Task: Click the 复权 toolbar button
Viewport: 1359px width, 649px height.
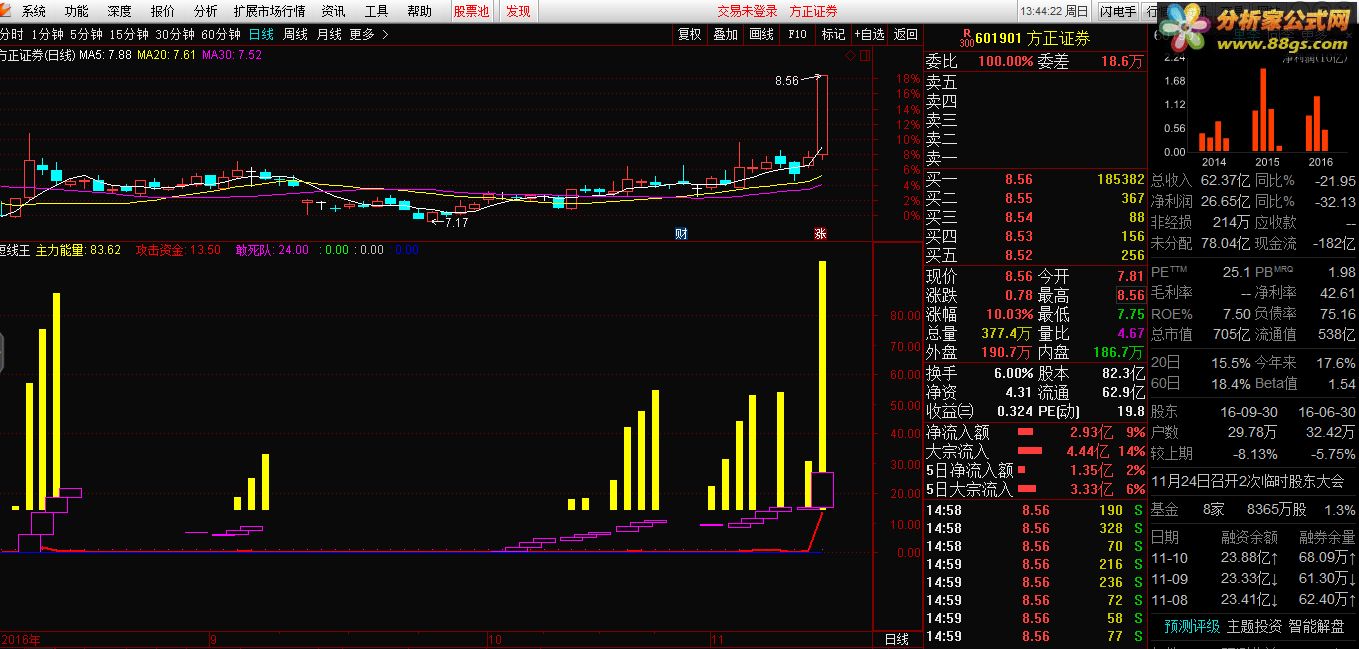Action: click(x=690, y=34)
